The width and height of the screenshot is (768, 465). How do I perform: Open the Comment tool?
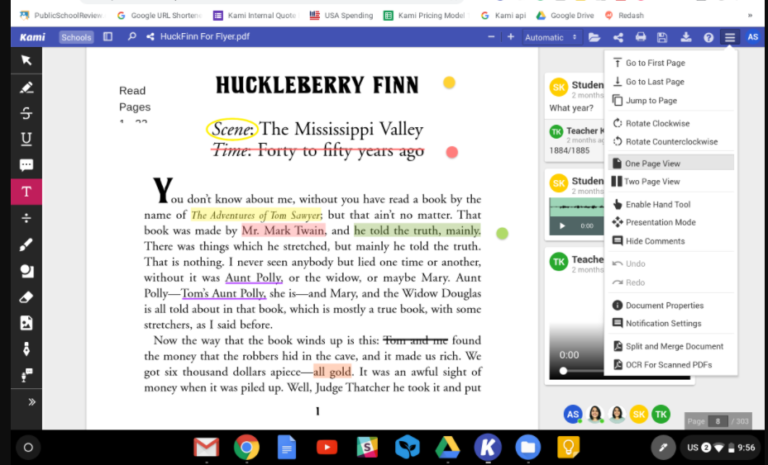pos(26,165)
